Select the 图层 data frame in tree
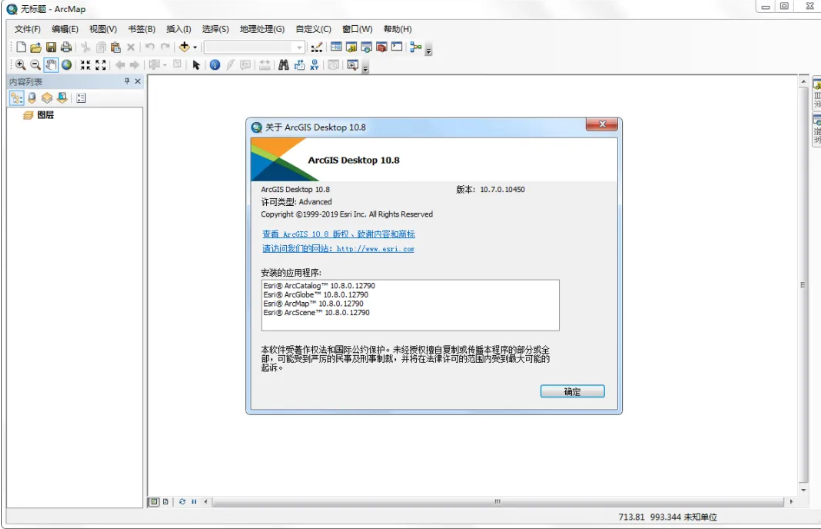The image size is (821, 529). coord(45,115)
